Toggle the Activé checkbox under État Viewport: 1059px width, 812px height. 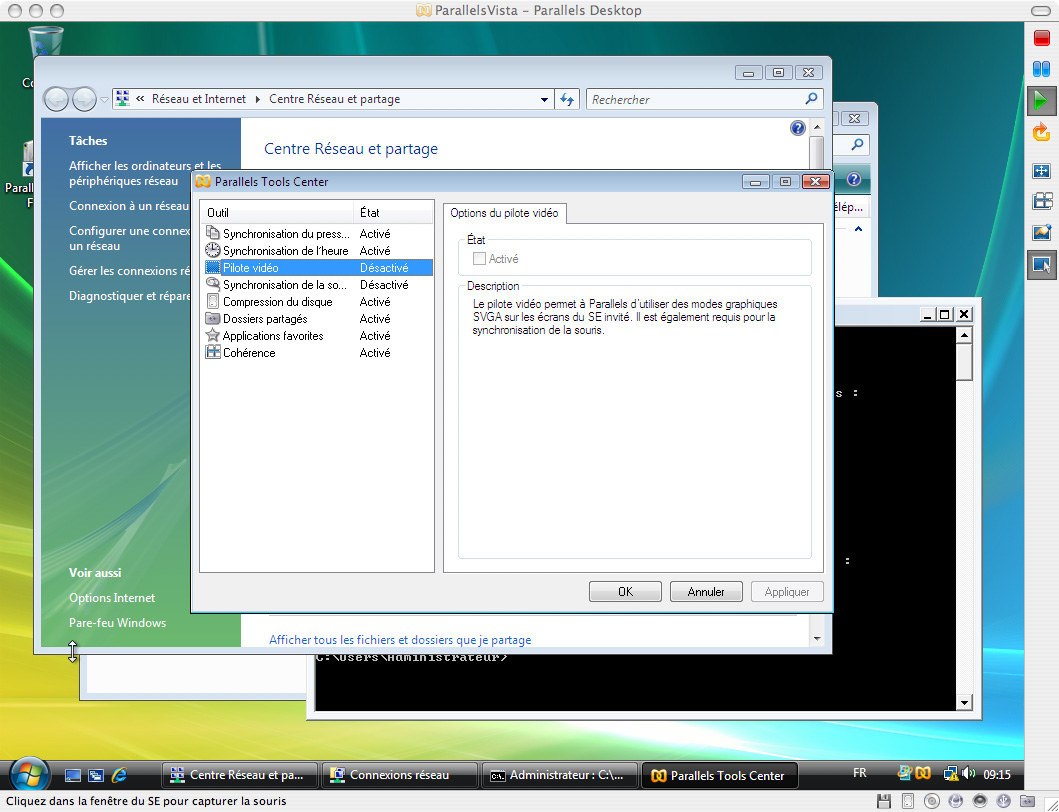(480, 259)
